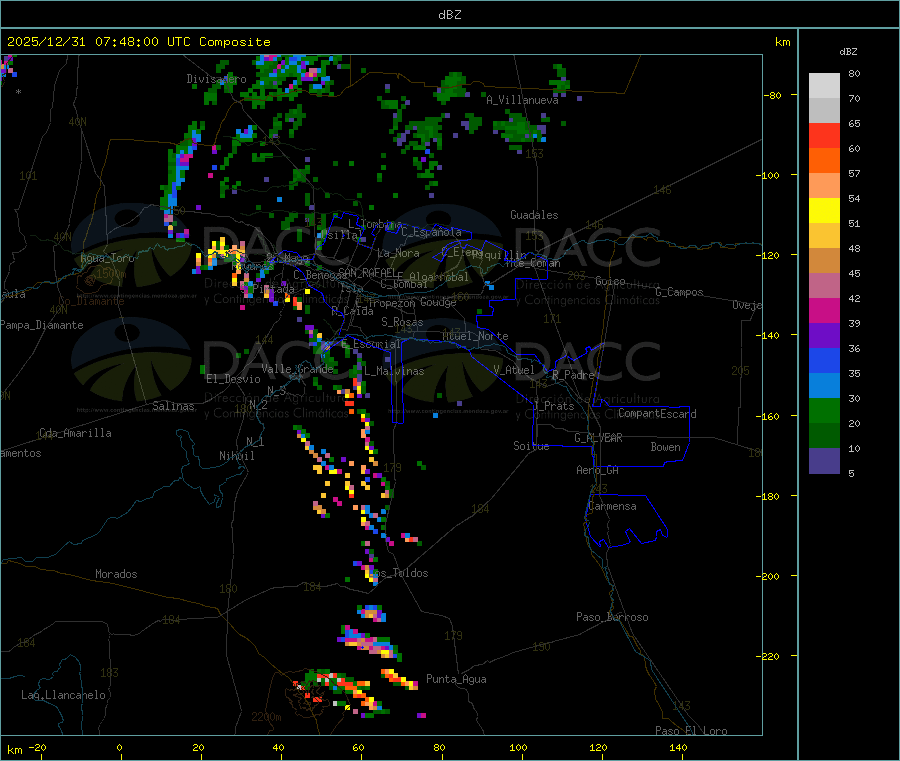Click the Lag.Llancanelo label

pos(63,695)
